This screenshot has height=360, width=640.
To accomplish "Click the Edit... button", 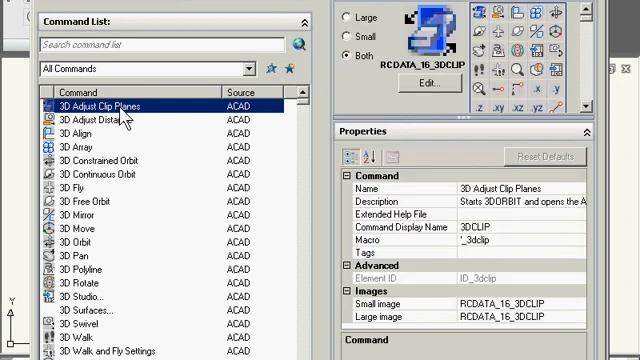I will (430, 83).
